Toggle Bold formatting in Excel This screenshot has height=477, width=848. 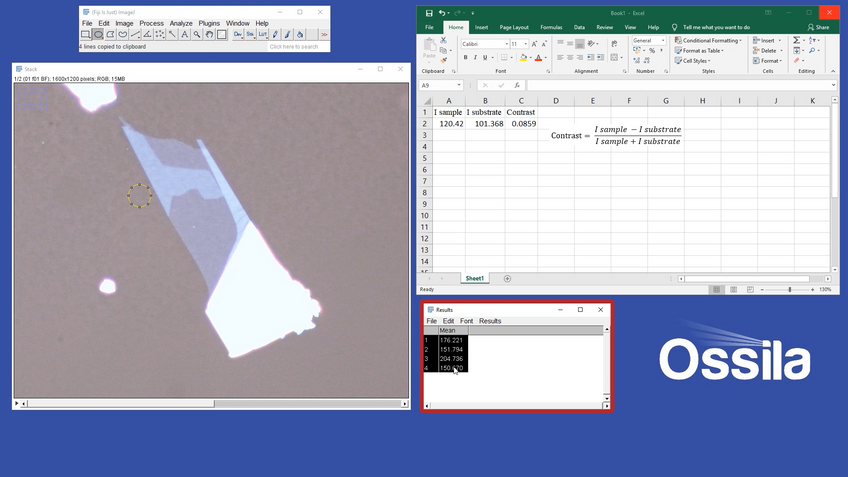[466, 57]
